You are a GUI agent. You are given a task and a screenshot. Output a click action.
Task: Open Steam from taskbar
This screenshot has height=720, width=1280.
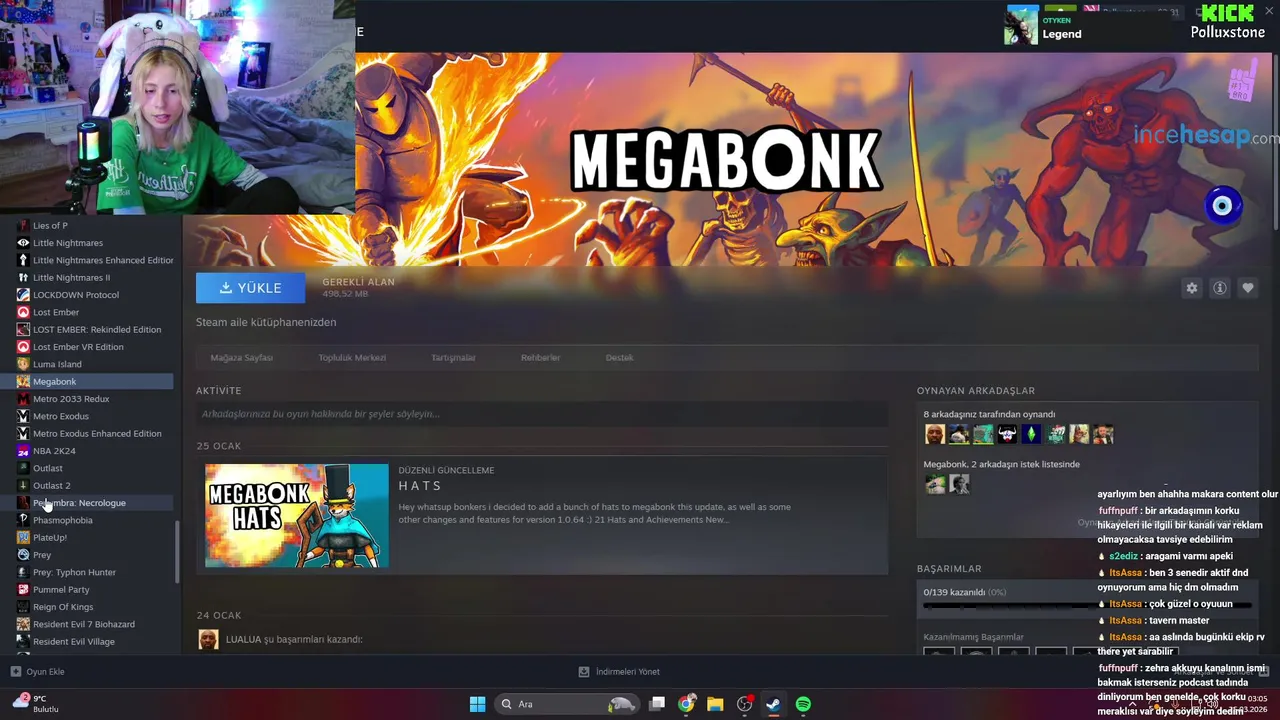pyautogui.click(x=773, y=704)
